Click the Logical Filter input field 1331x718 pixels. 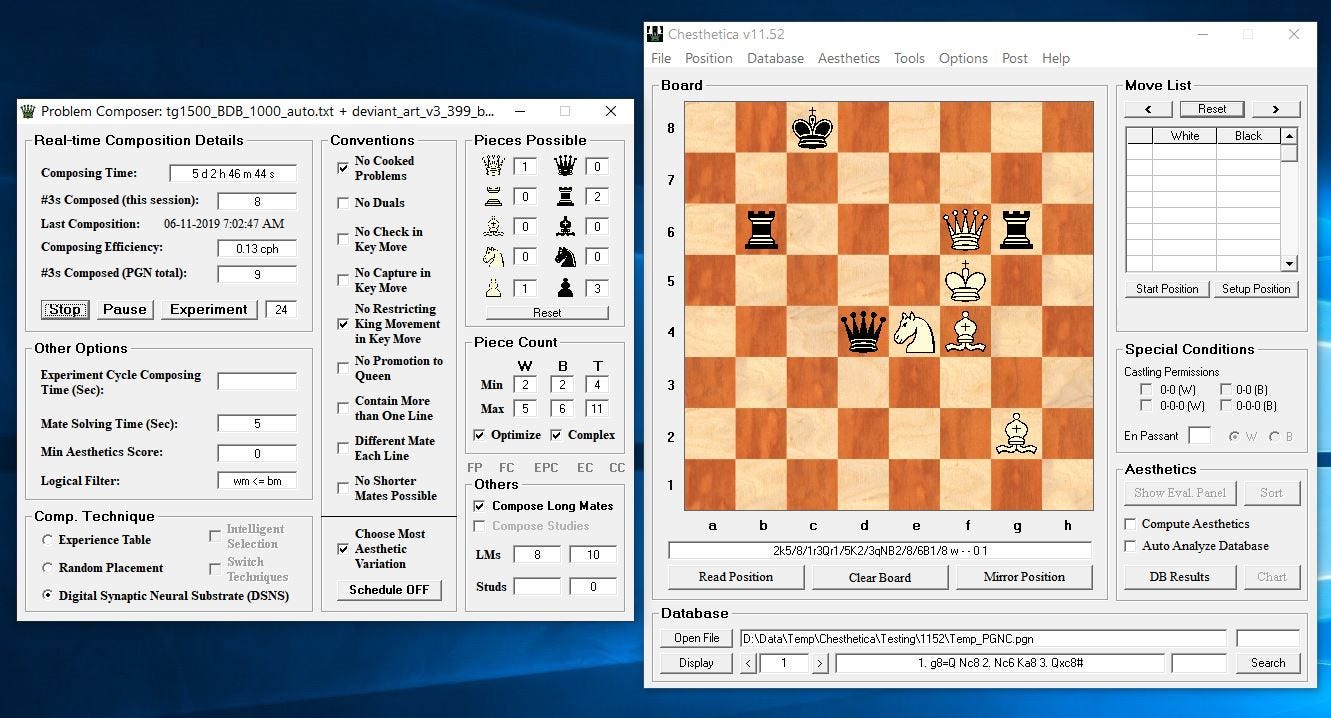pos(257,481)
